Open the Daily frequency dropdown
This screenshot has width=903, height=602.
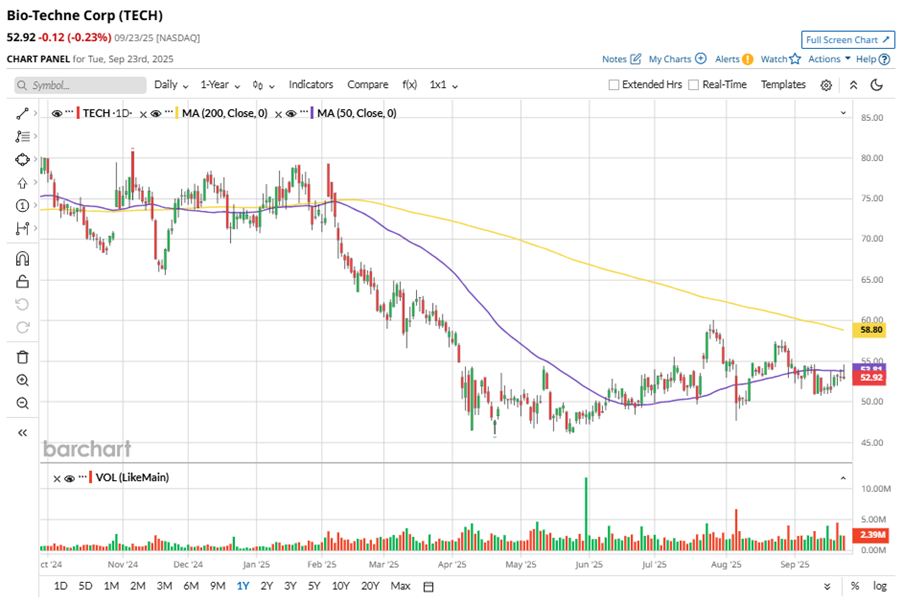[171, 85]
